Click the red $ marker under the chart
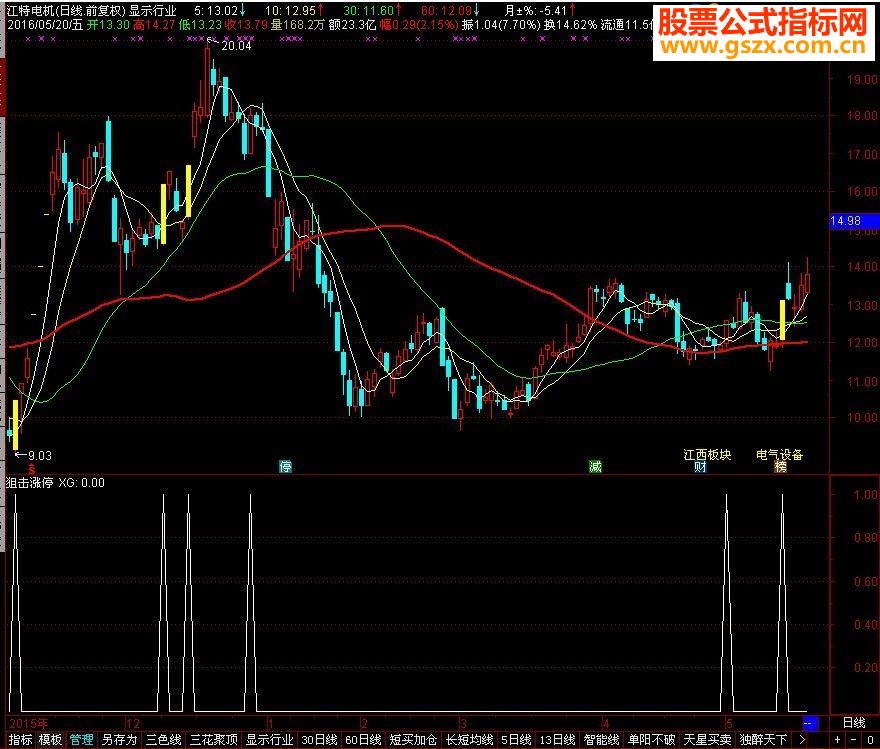880x749 pixels. (32, 469)
